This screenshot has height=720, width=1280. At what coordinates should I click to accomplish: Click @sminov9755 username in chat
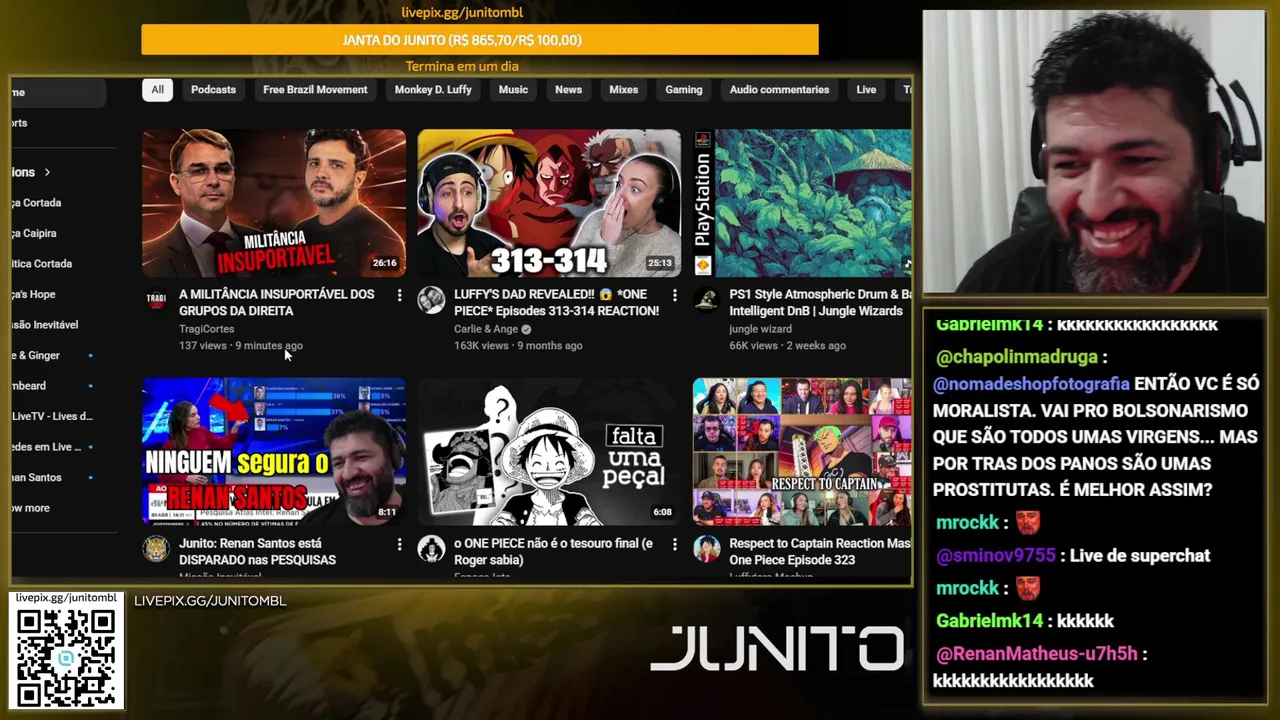point(995,556)
